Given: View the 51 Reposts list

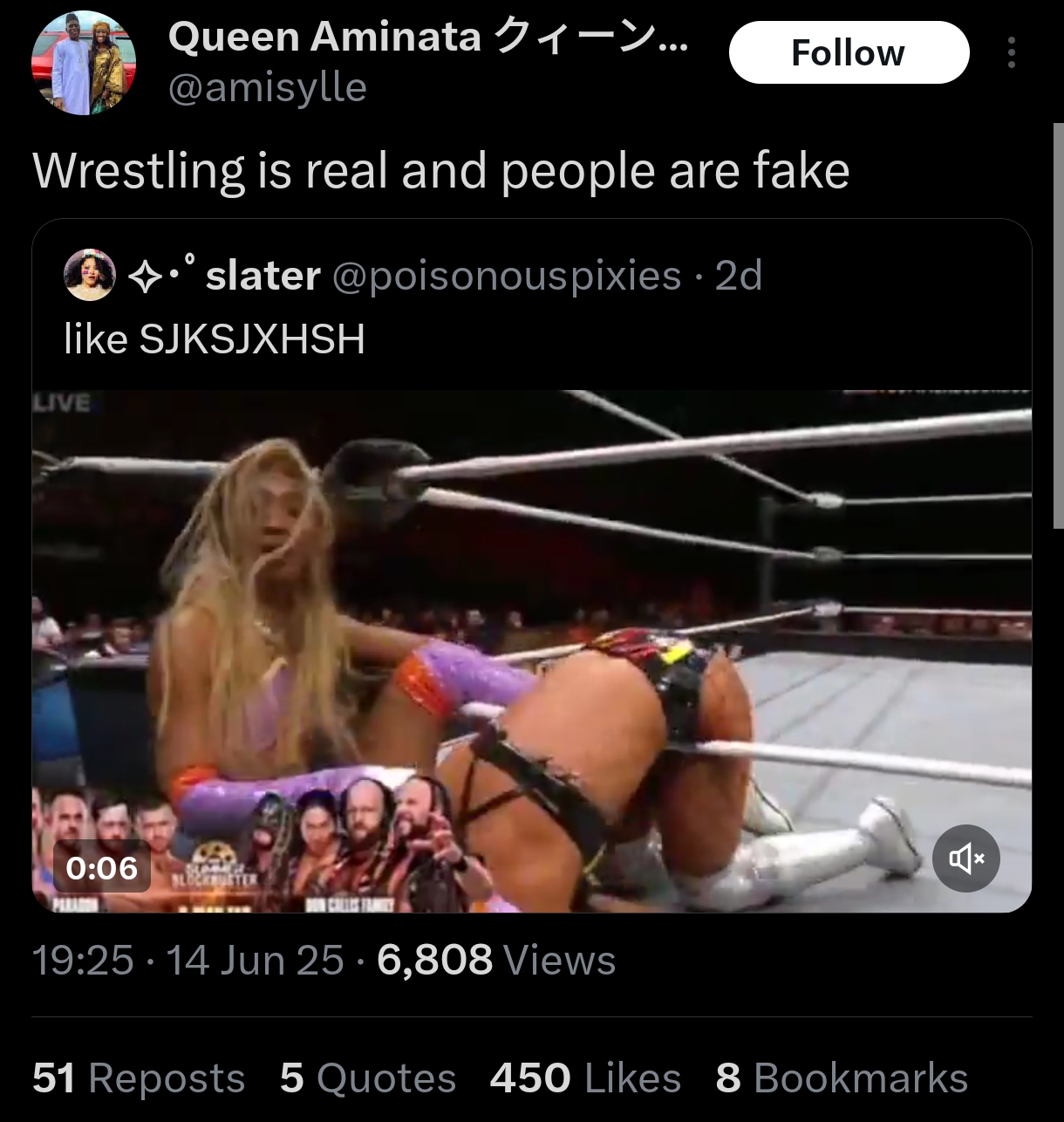Looking at the screenshot, I should [x=139, y=1078].
